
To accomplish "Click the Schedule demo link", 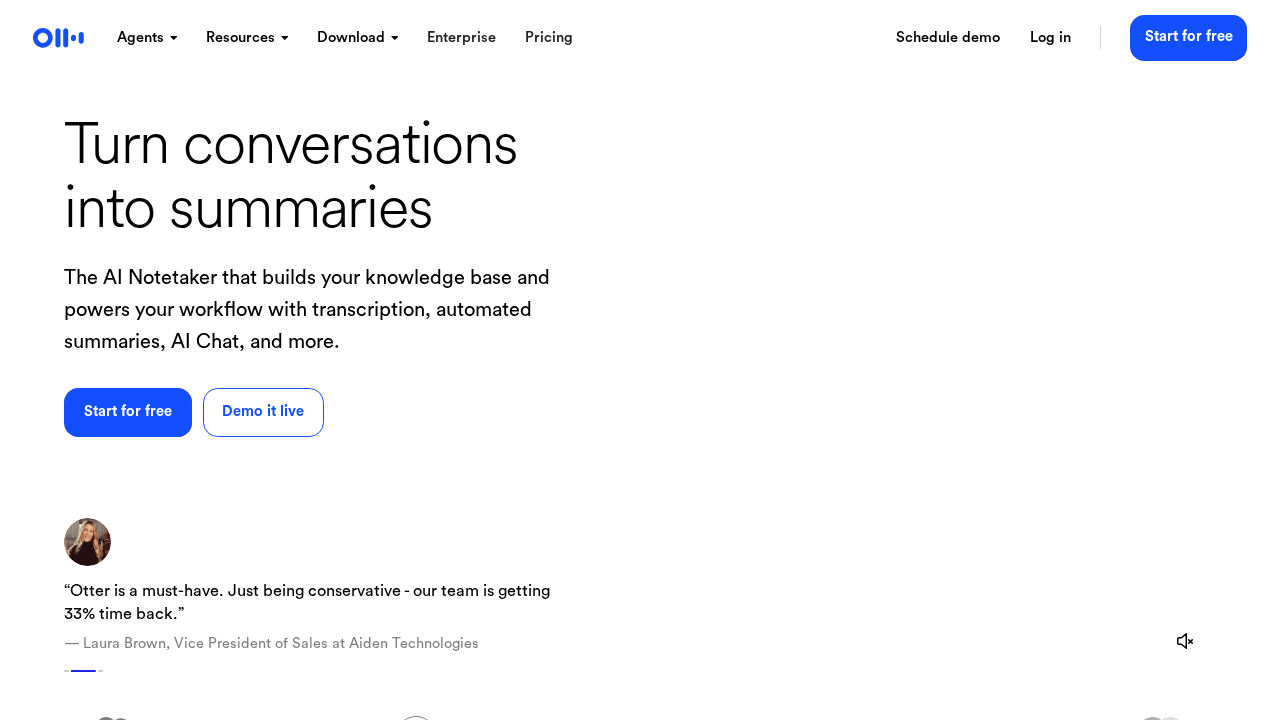I will point(947,38).
